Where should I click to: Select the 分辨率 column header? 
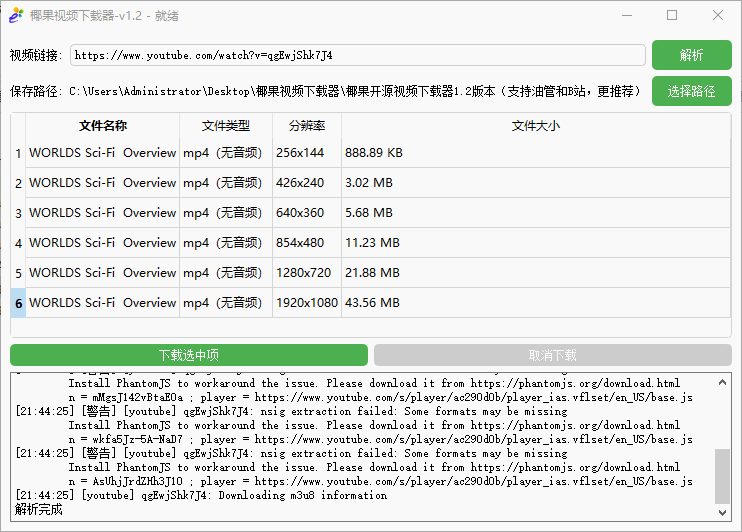(x=307, y=125)
